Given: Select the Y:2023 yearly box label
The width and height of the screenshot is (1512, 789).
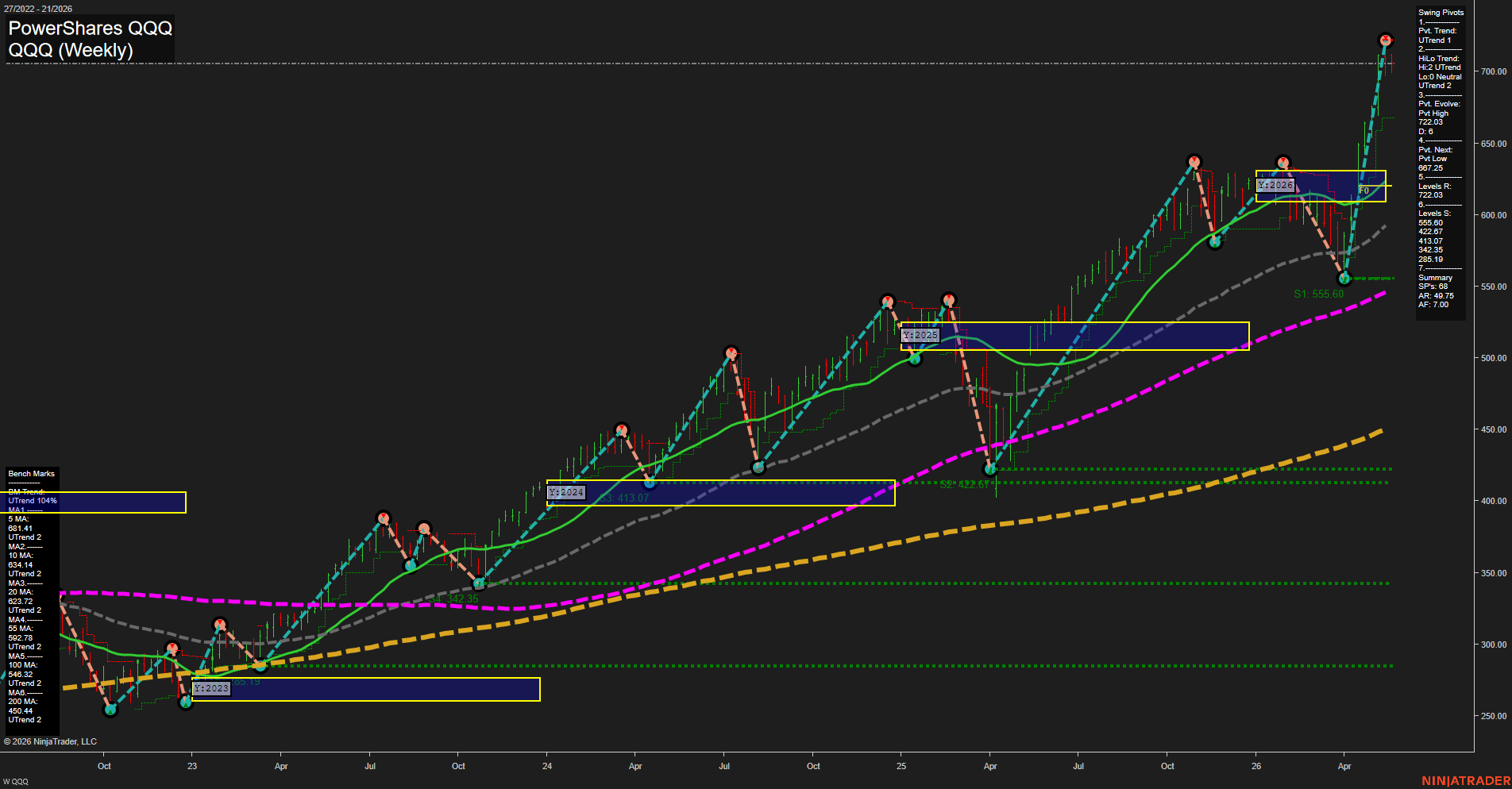Looking at the screenshot, I should [x=211, y=688].
